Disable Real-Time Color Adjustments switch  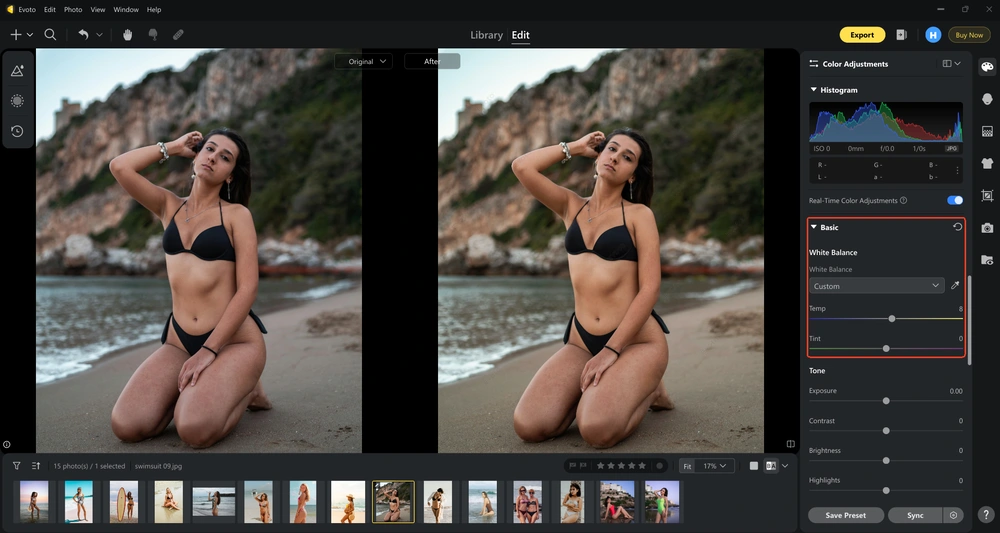(955, 200)
